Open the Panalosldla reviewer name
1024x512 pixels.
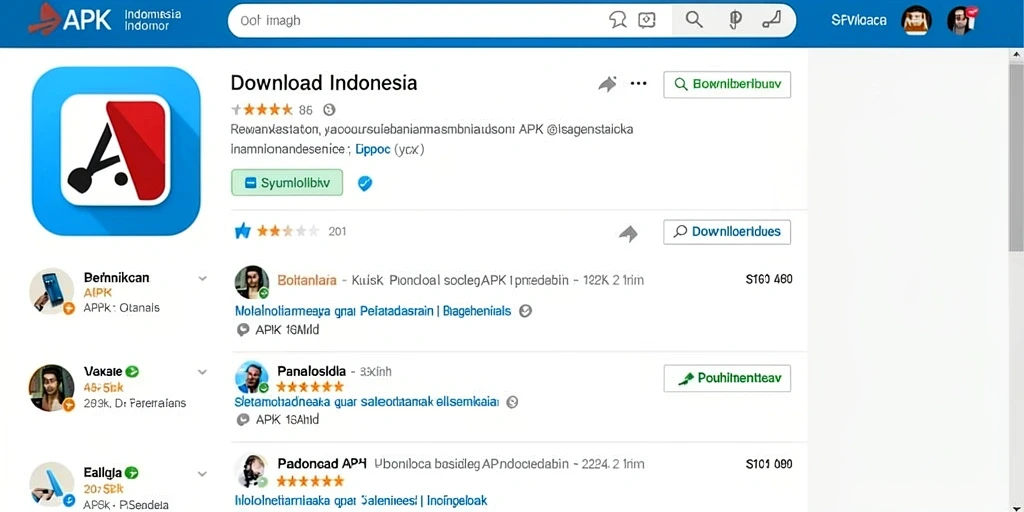click(x=312, y=372)
